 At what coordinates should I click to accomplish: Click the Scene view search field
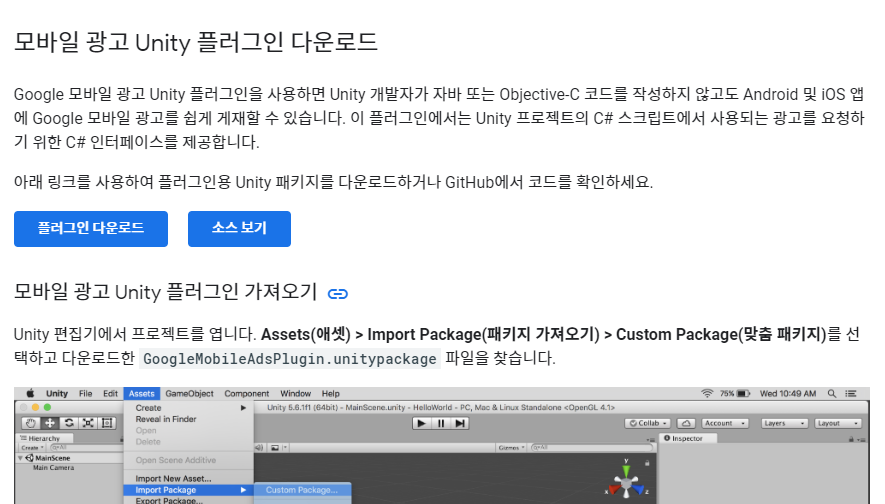[592, 448]
